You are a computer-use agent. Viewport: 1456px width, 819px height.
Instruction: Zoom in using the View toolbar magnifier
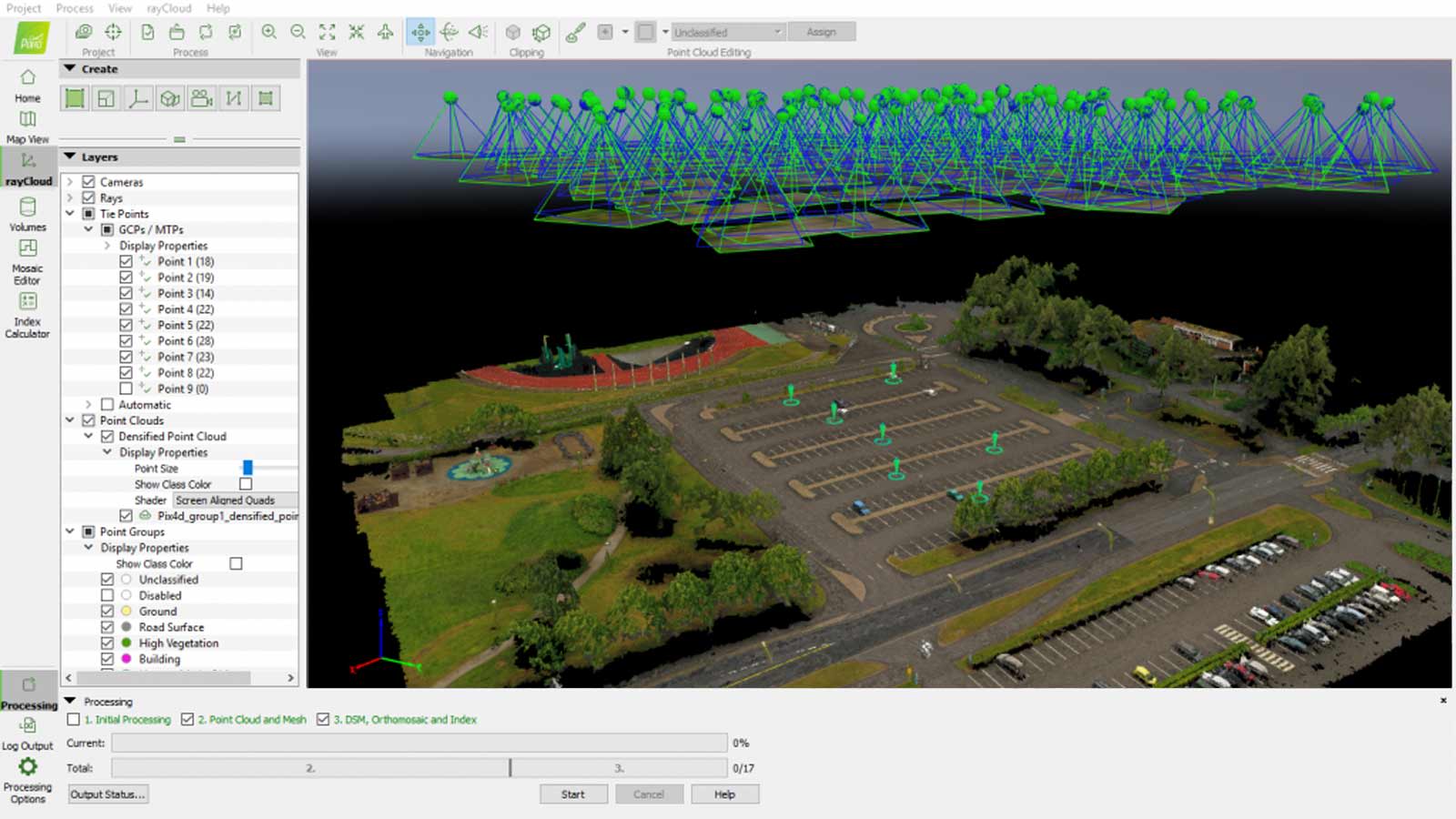[268, 31]
